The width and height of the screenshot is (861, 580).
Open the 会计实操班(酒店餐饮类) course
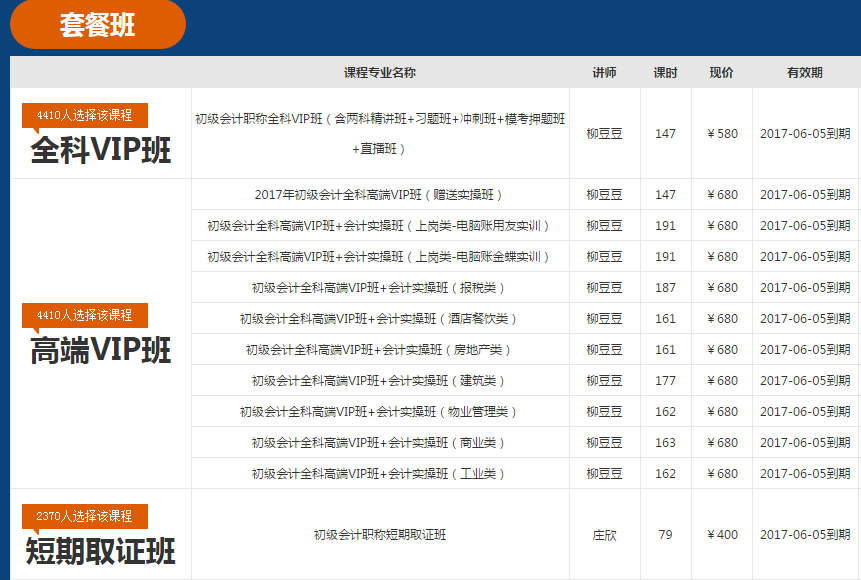380,319
